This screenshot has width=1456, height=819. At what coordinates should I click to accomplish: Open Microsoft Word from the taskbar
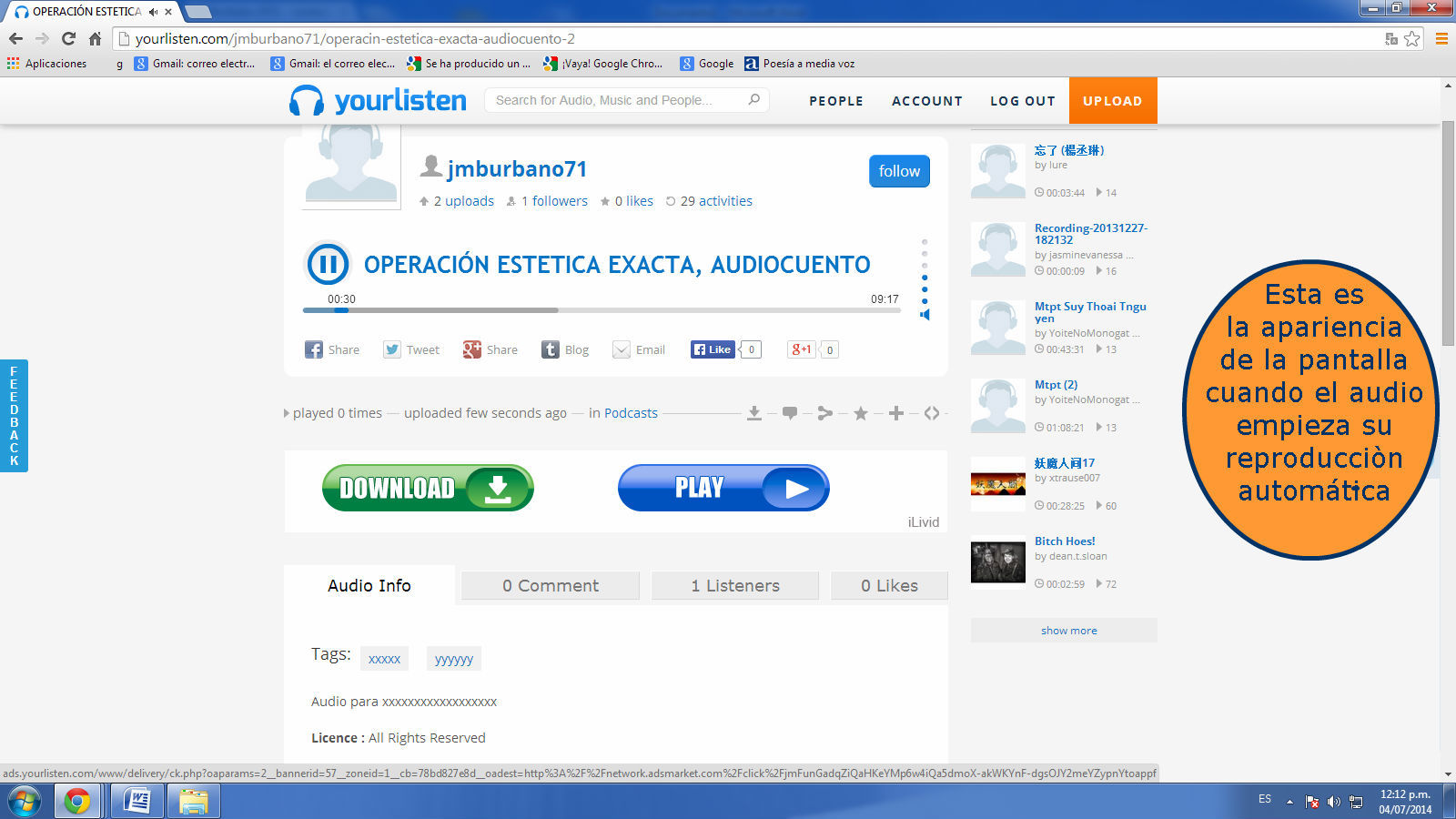click(136, 801)
